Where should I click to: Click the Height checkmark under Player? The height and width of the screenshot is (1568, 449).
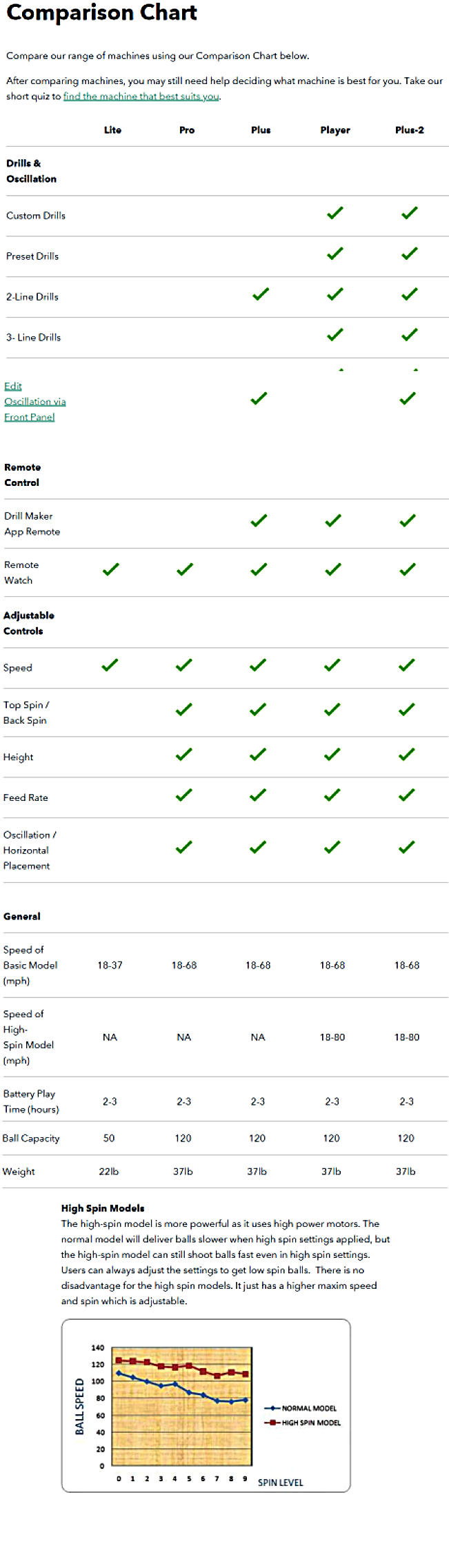click(332, 755)
